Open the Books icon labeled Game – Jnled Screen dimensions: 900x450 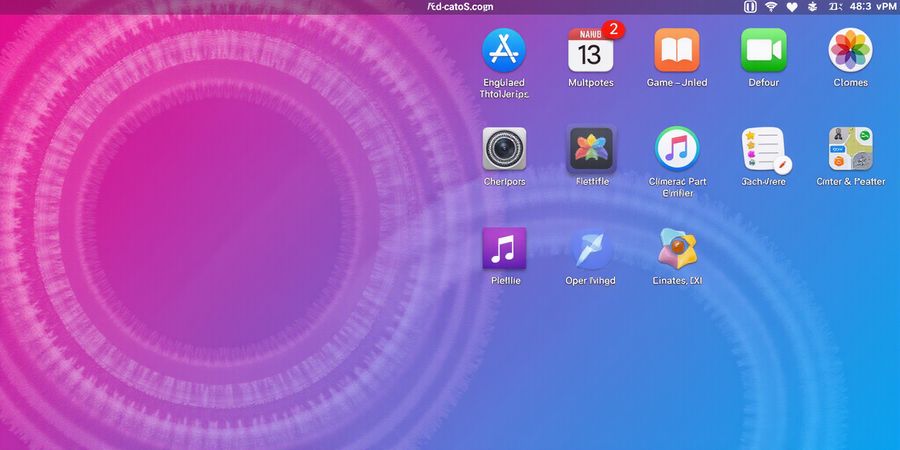tap(677, 50)
